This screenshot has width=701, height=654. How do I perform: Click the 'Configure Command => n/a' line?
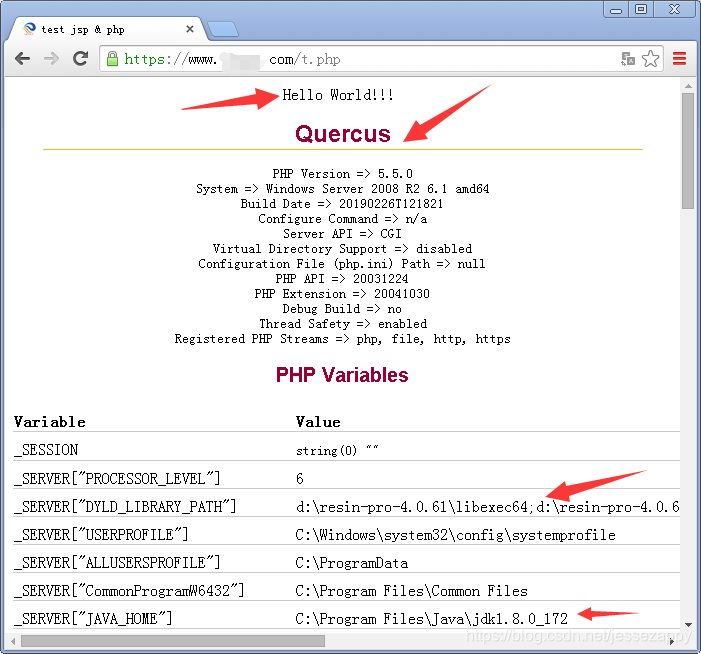click(343, 219)
